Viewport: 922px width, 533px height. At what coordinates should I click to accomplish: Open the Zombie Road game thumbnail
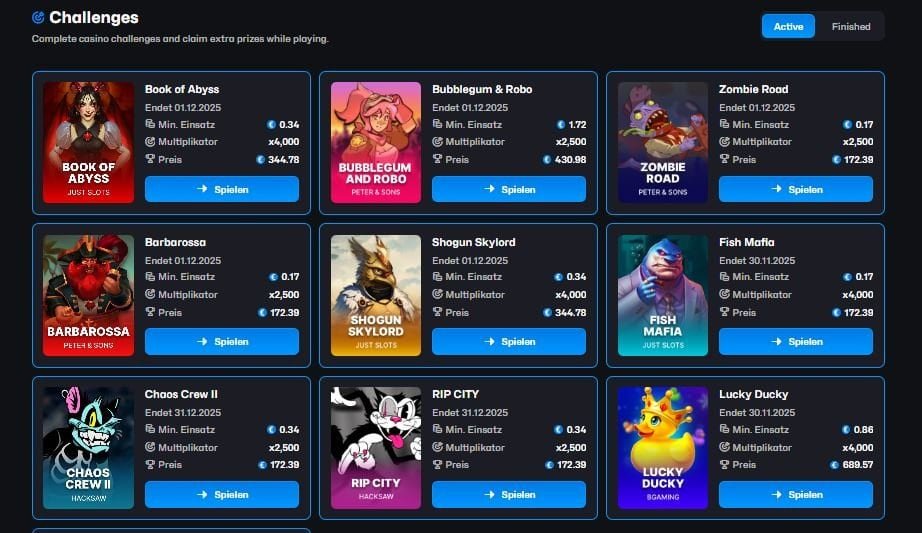pyautogui.click(x=663, y=142)
